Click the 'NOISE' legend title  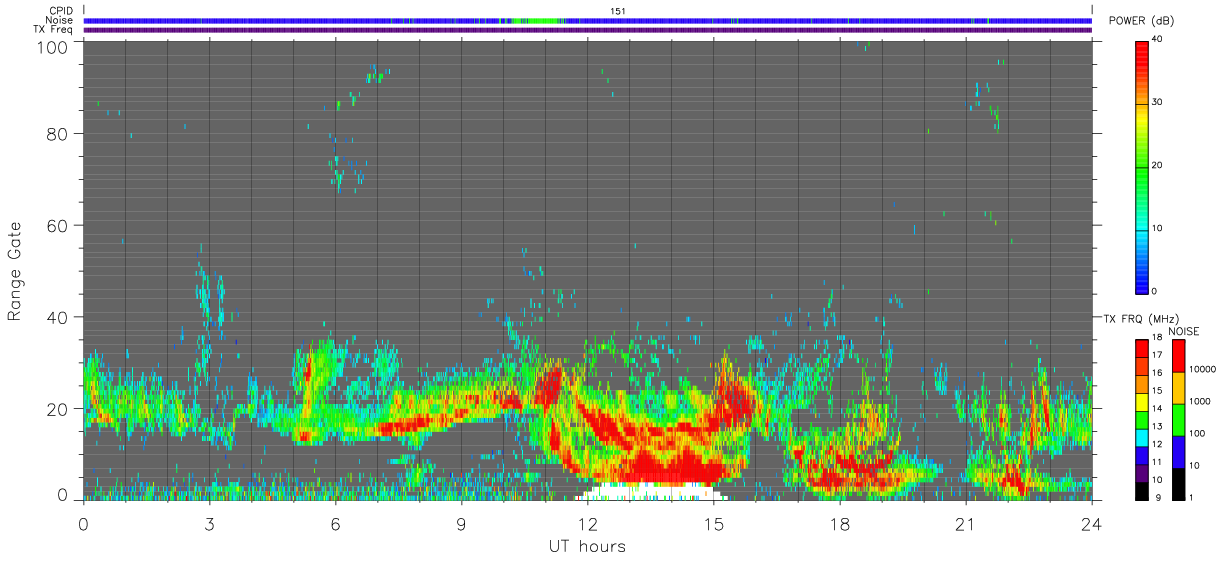pyautogui.click(x=1184, y=331)
